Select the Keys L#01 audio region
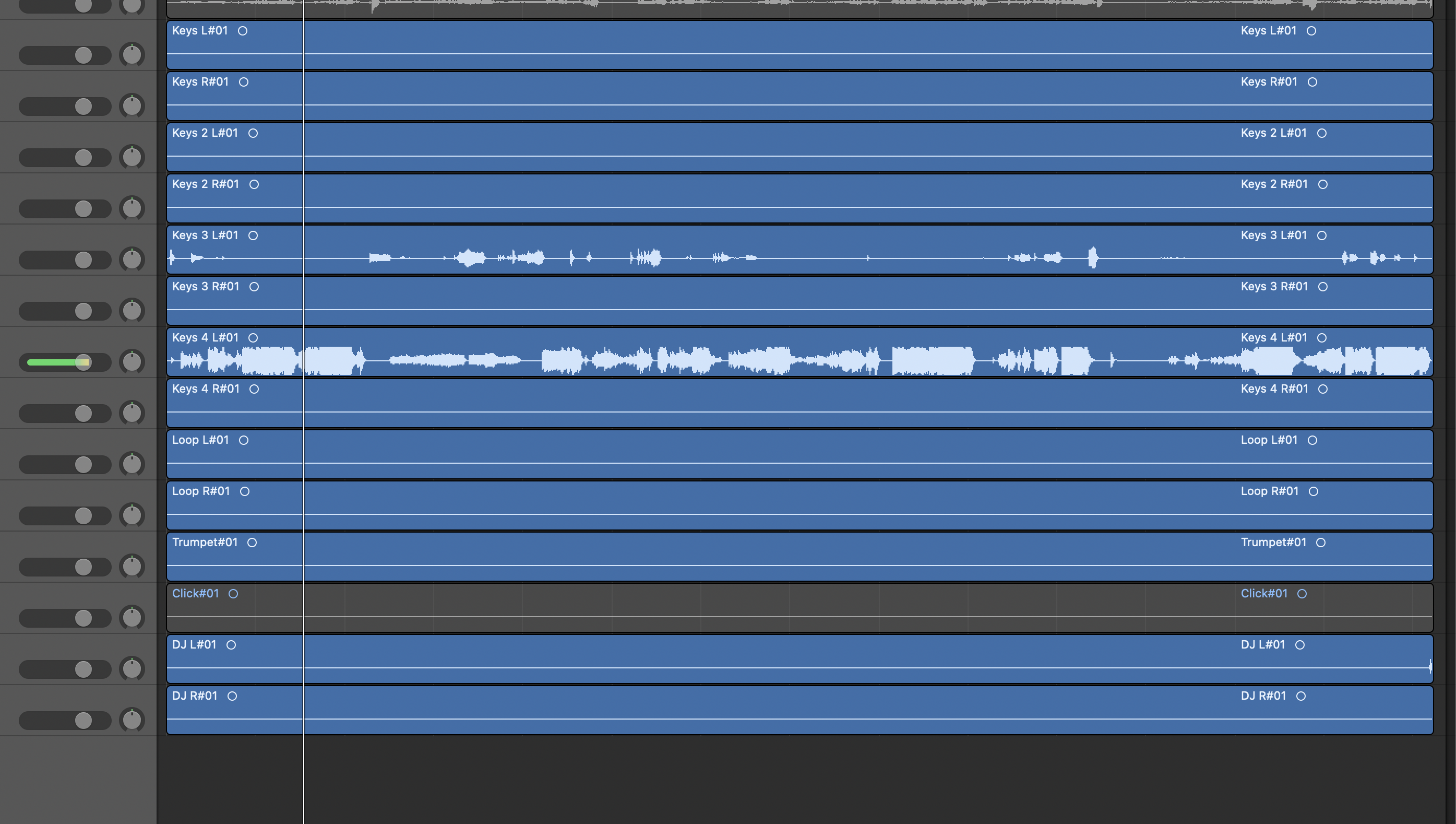Image resolution: width=1456 pixels, height=824 pixels. [799, 45]
